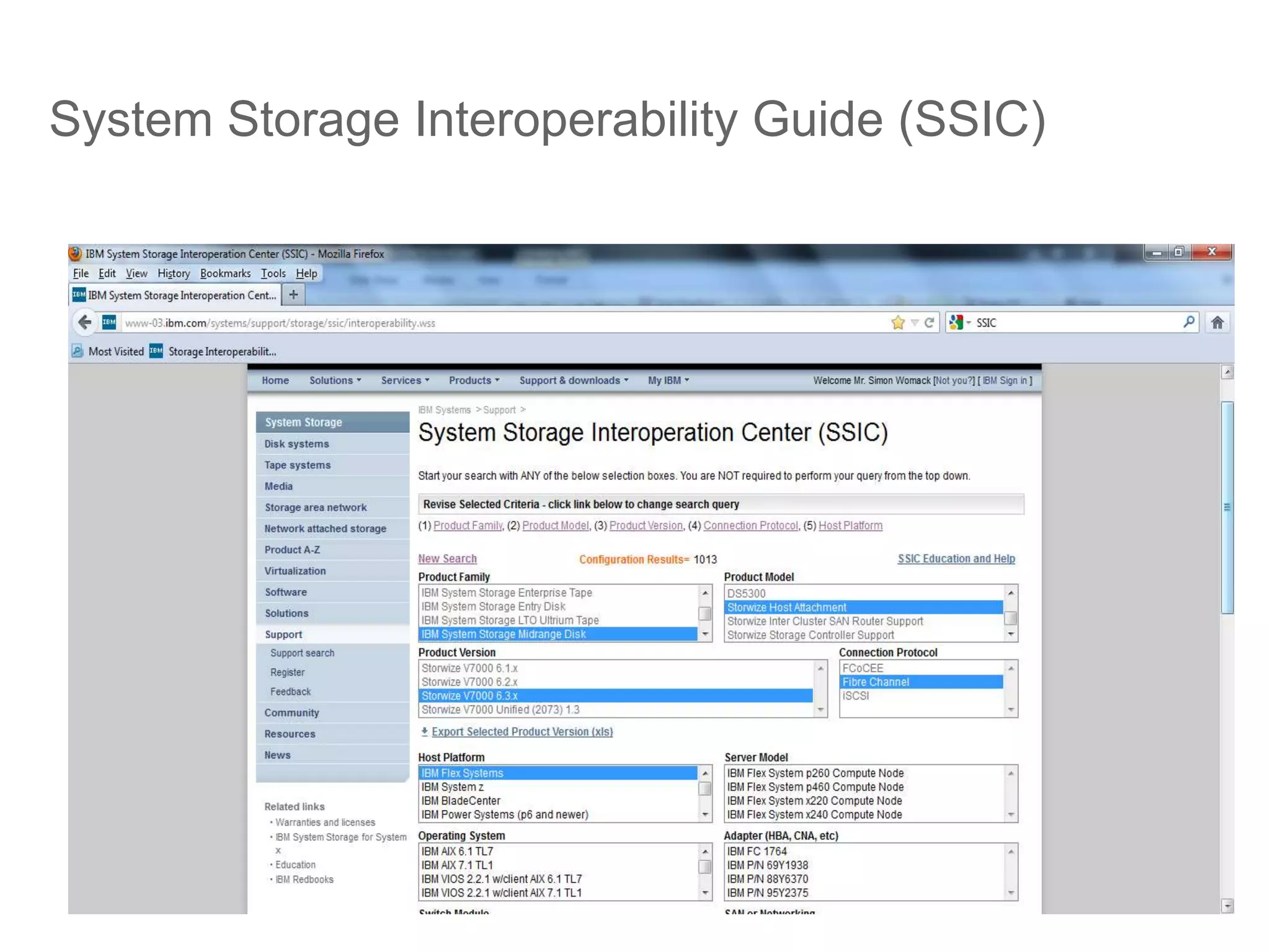Click Operating System list scroll down arrow

tap(705, 893)
